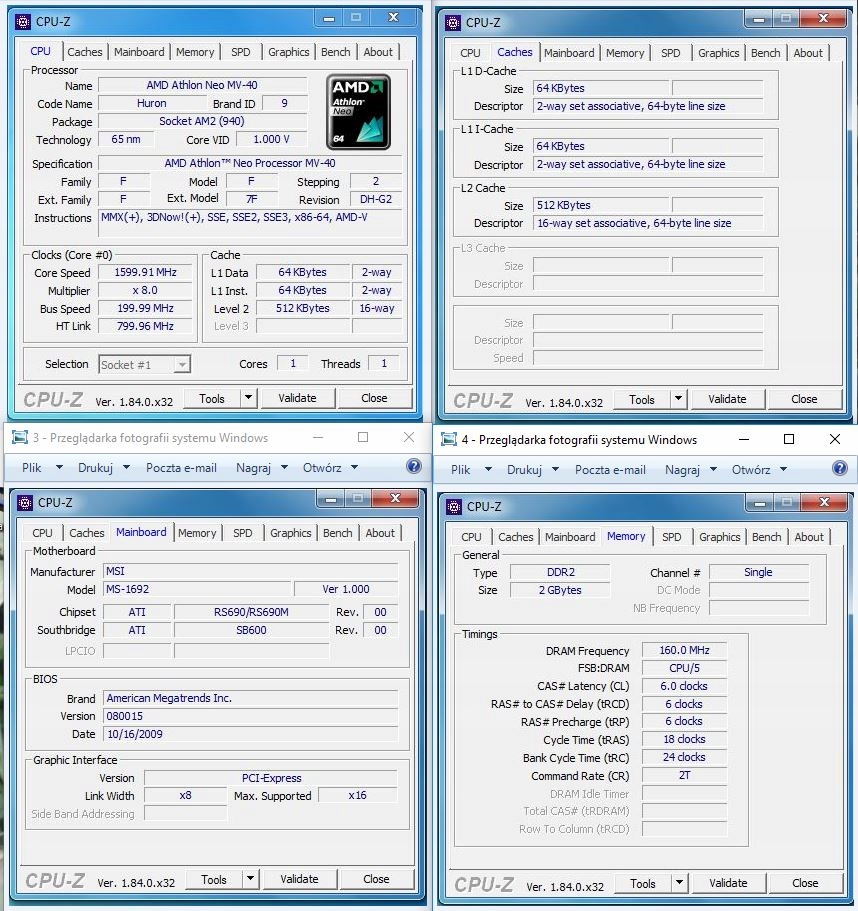Click CAS# Latency 6.0 clocks value
The image size is (858, 911).
coord(684,686)
